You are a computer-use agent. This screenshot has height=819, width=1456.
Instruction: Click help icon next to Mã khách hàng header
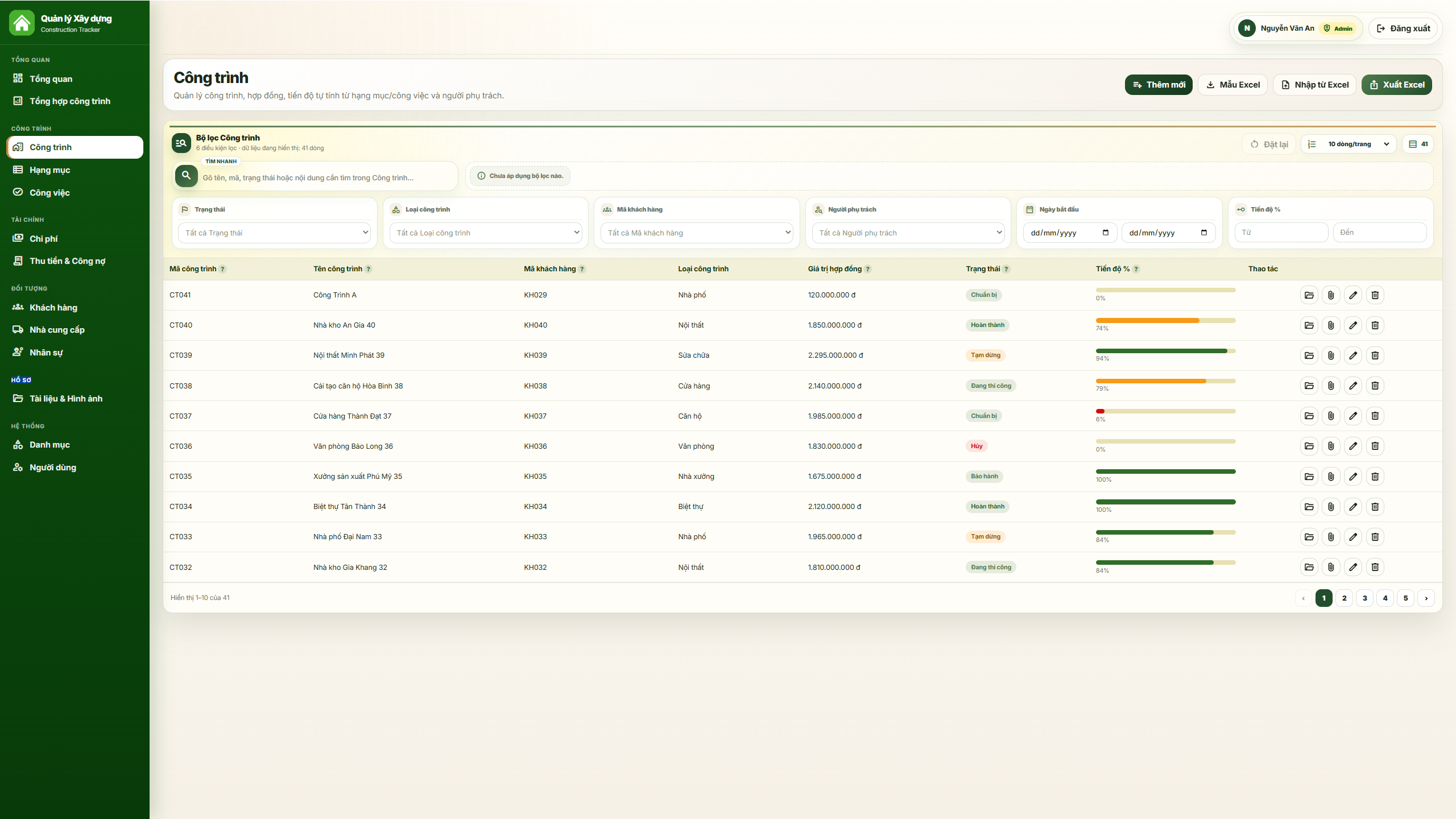coord(582,269)
